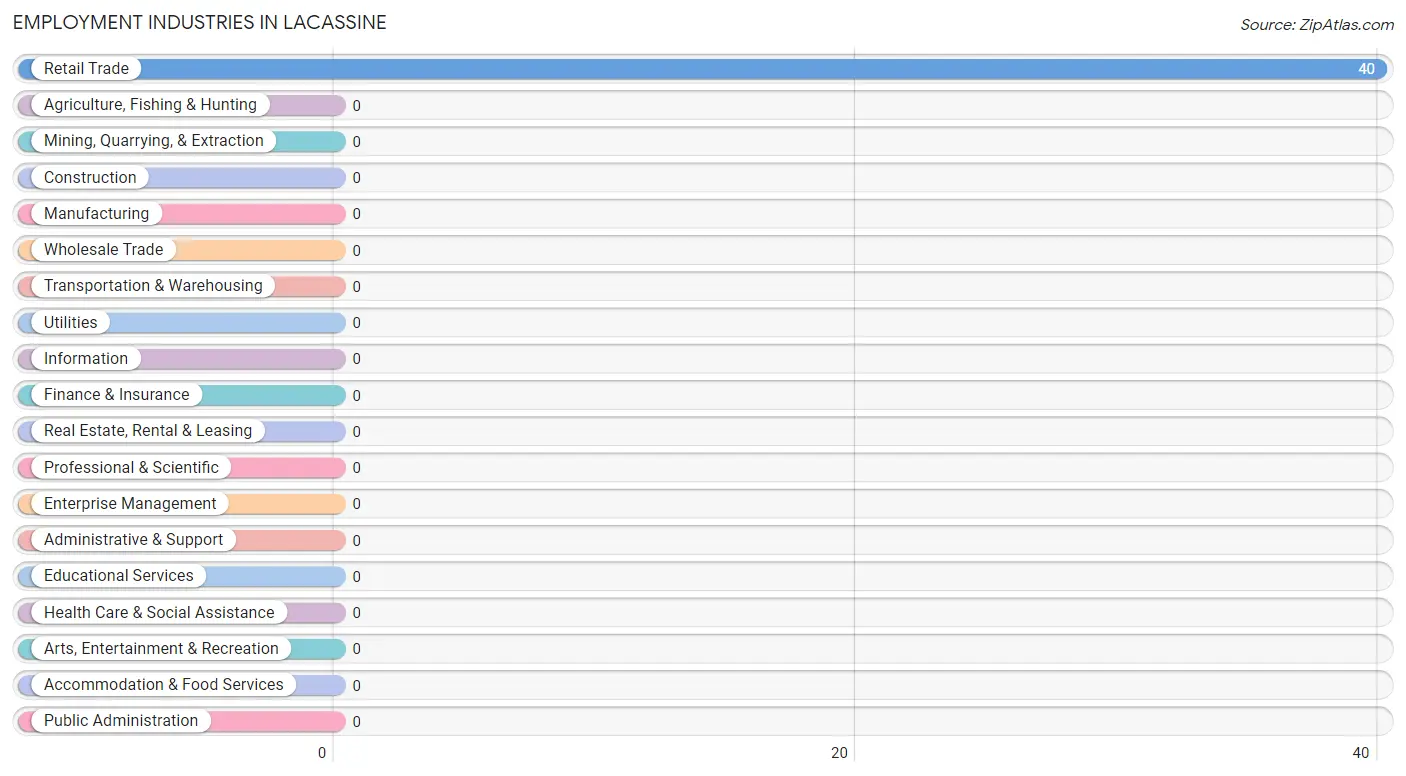Select the Administrative & Support label
The image size is (1406, 776).
(x=133, y=540)
